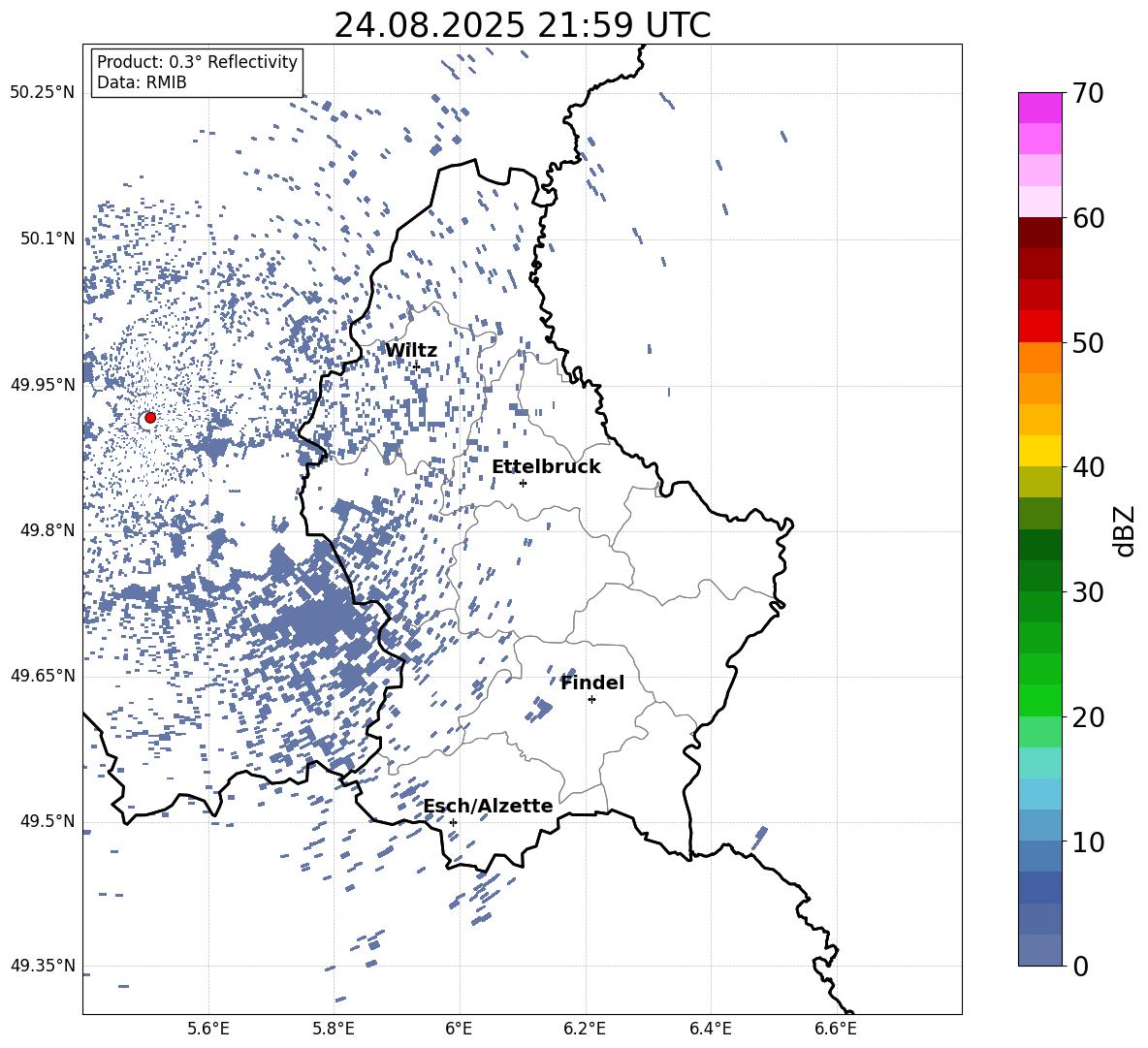Pick the bright red colorbar segment above 50
This screenshot has width=1148, height=1048.
point(1040,327)
